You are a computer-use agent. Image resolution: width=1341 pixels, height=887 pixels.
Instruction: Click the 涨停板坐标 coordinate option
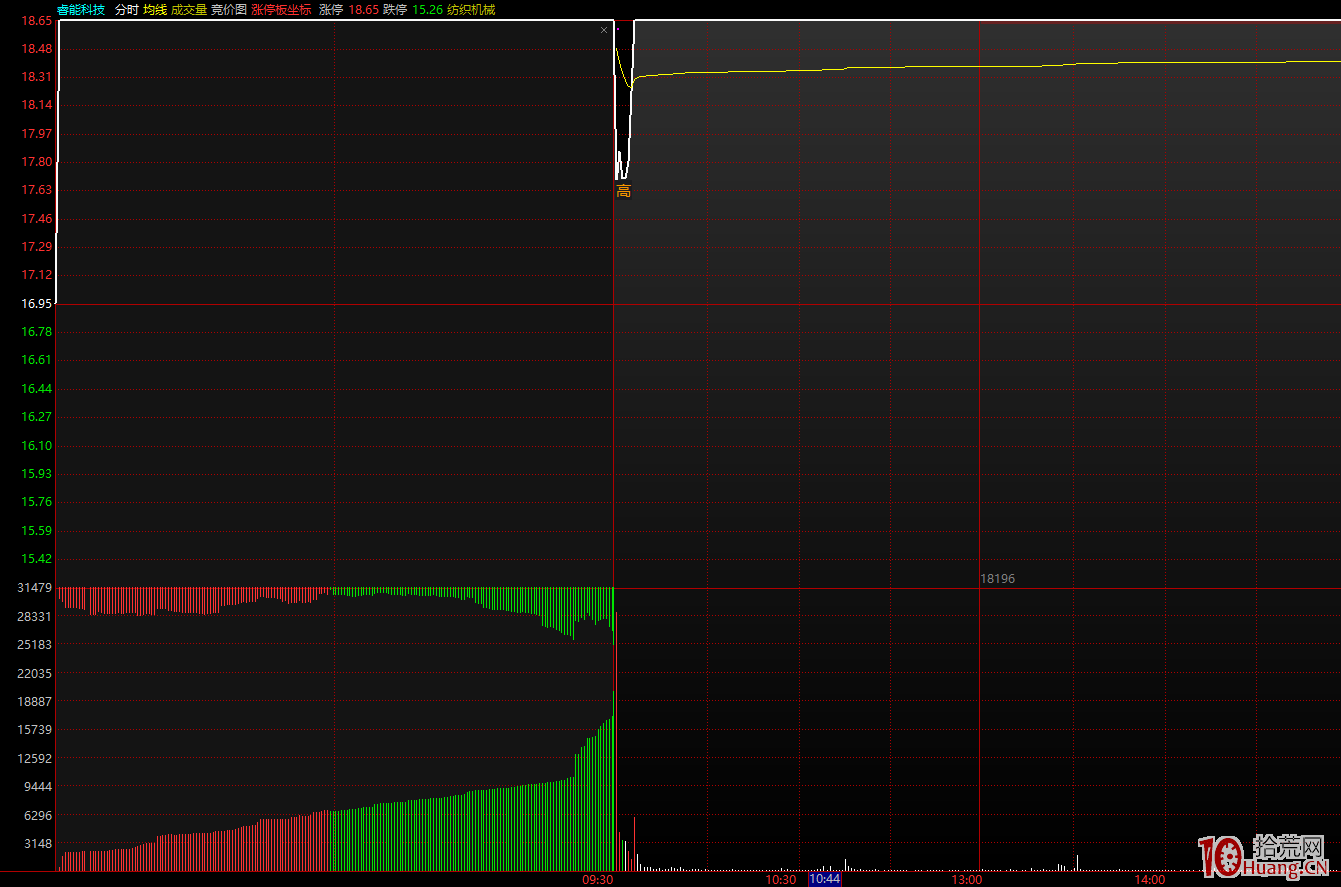[x=281, y=9]
